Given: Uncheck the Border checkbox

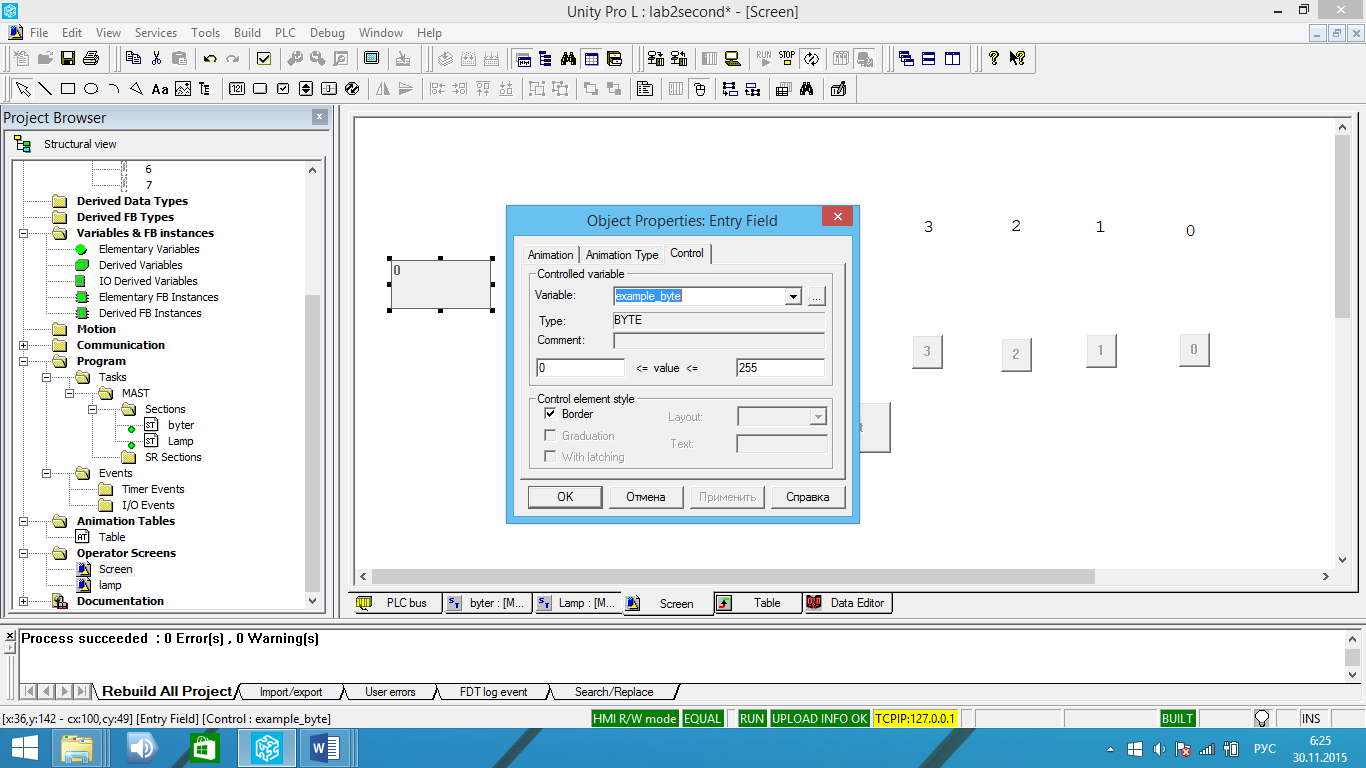Looking at the screenshot, I should [550, 414].
